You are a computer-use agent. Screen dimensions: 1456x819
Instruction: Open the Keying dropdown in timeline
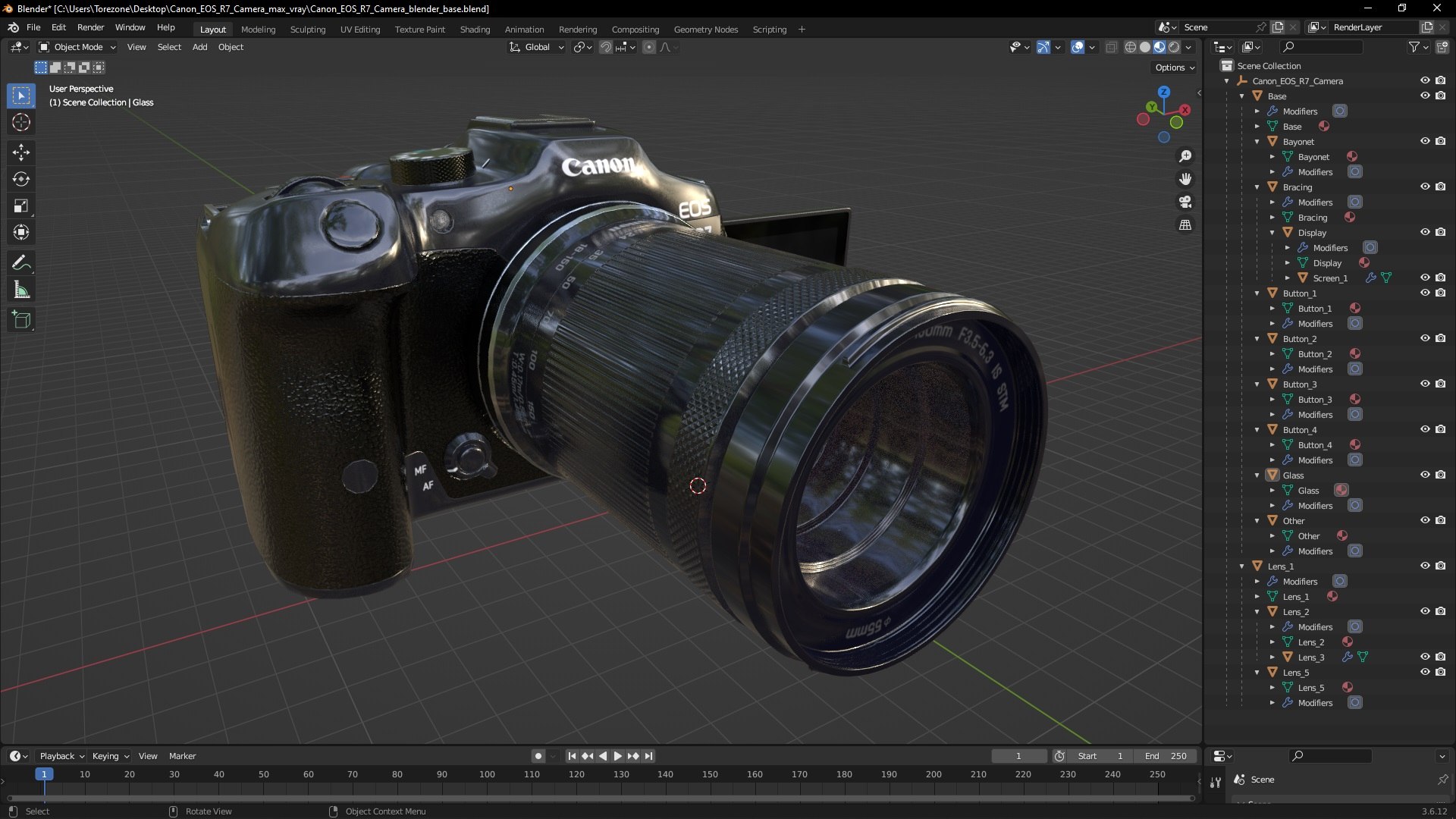(x=110, y=756)
